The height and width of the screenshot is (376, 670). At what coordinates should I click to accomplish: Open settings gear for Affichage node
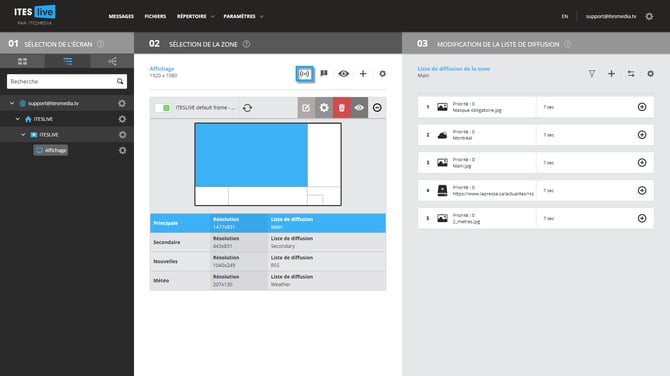[122, 150]
